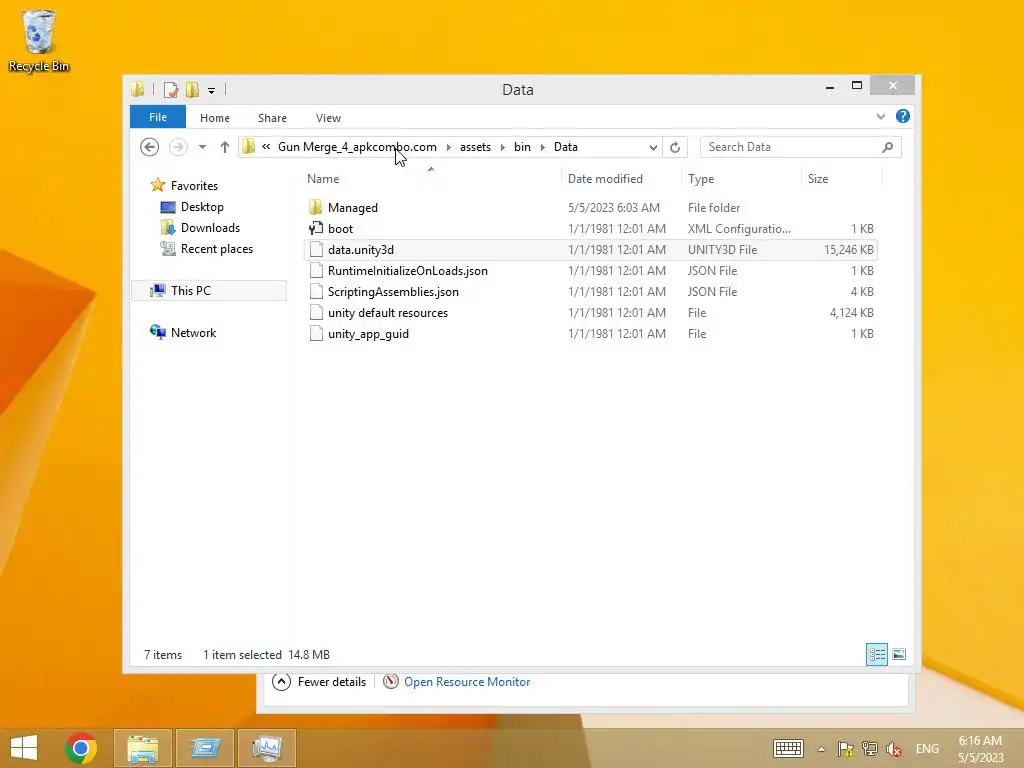Open the Recycle Bin desktop icon
Image resolution: width=1024 pixels, height=768 pixels.
pos(39,40)
